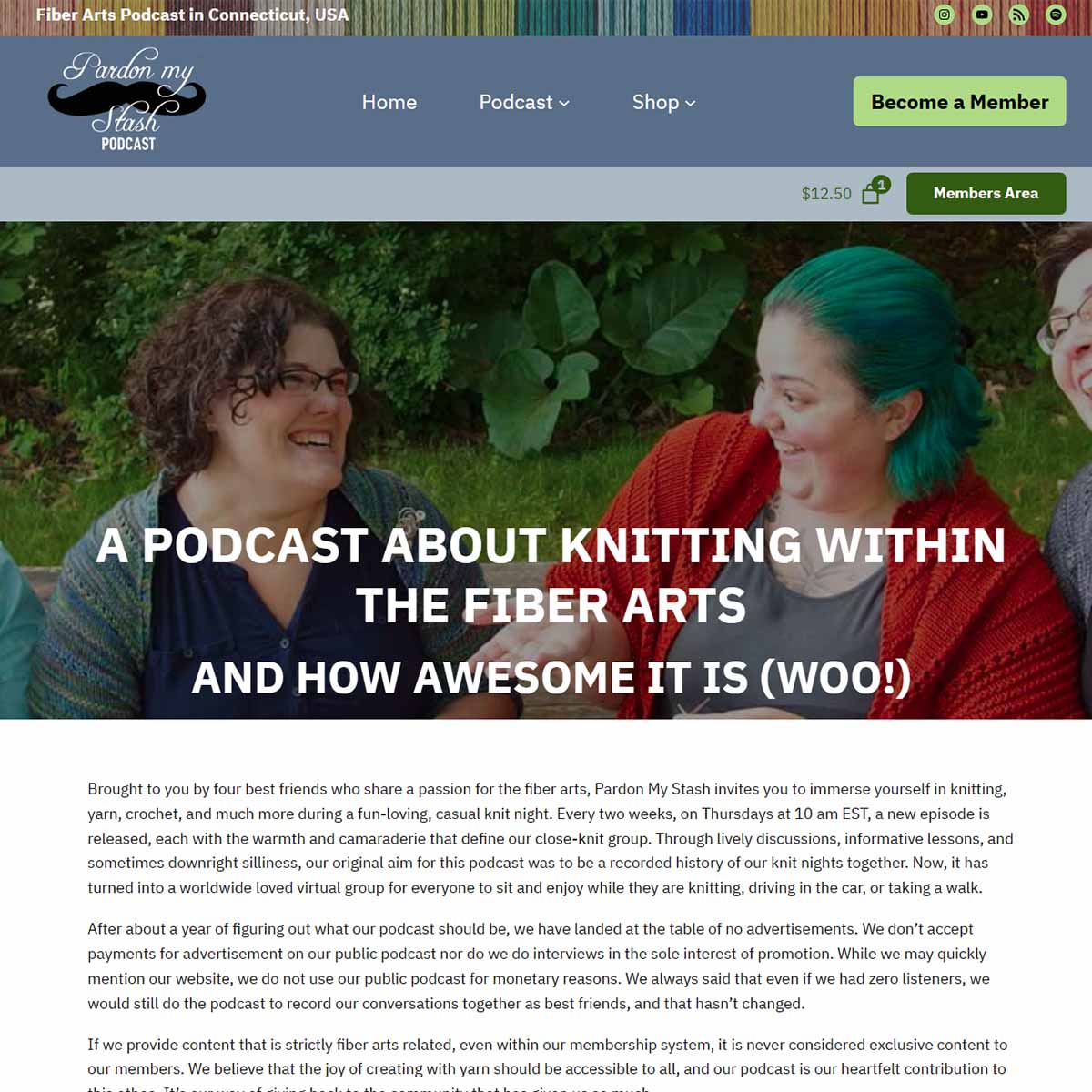This screenshot has width=1092, height=1092.
Task: Open the shopping cart bag icon
Action: pyautogui.click(x=871, y=194)
